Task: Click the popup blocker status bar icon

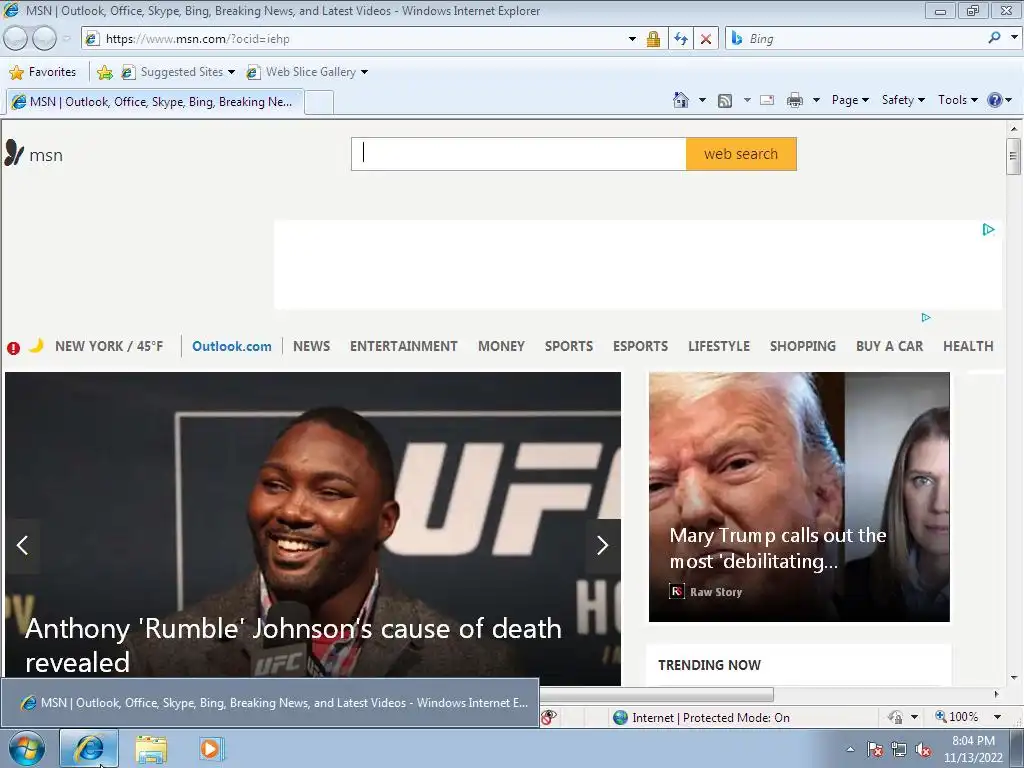Action: (x=549, y=717)
